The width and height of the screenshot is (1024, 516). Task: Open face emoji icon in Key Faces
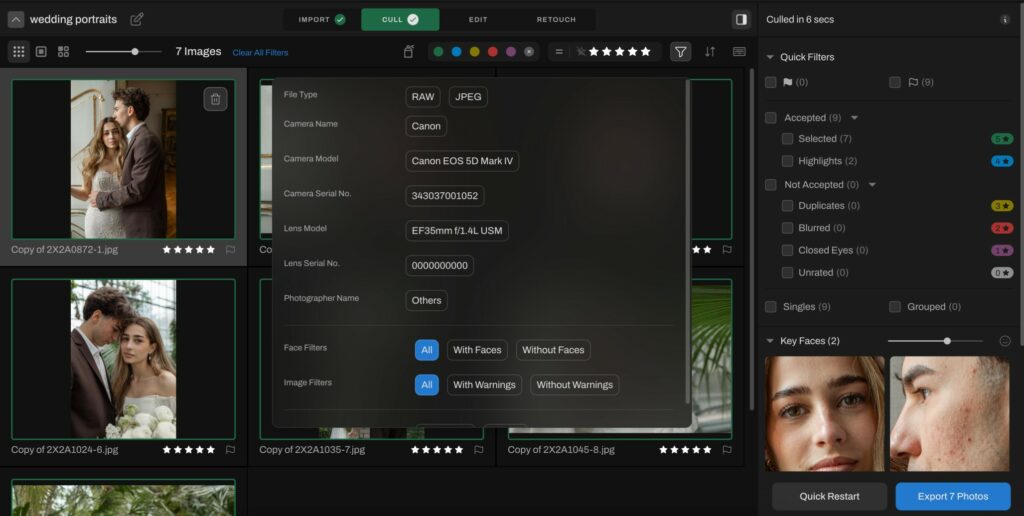(x=1005, y=341)
